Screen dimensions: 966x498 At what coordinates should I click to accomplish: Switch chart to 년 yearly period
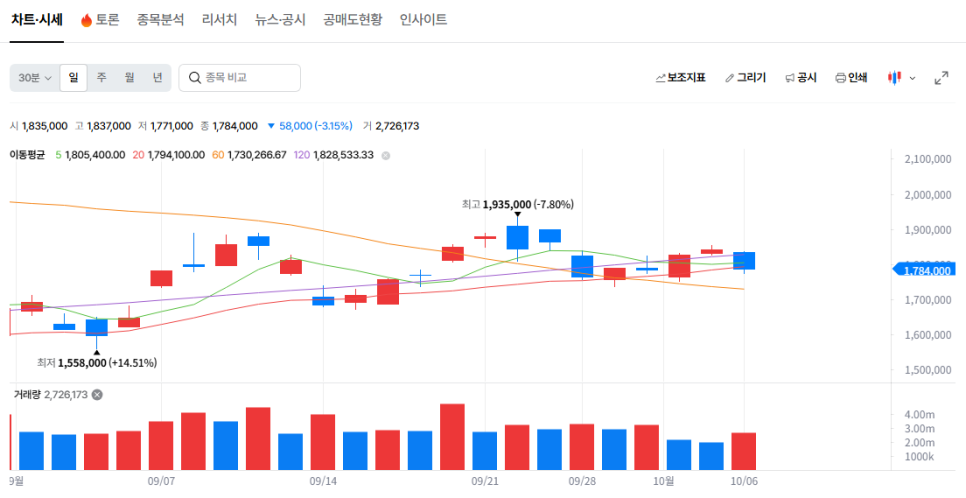pos(158,78)
